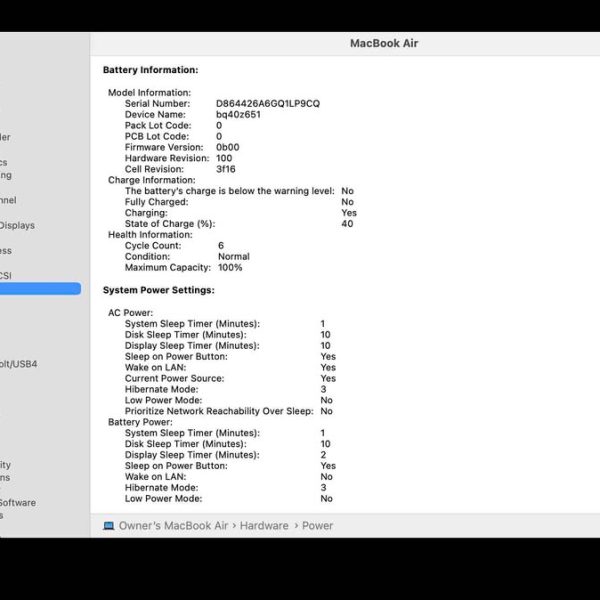Click the AC Power section label

pos(130,313)
